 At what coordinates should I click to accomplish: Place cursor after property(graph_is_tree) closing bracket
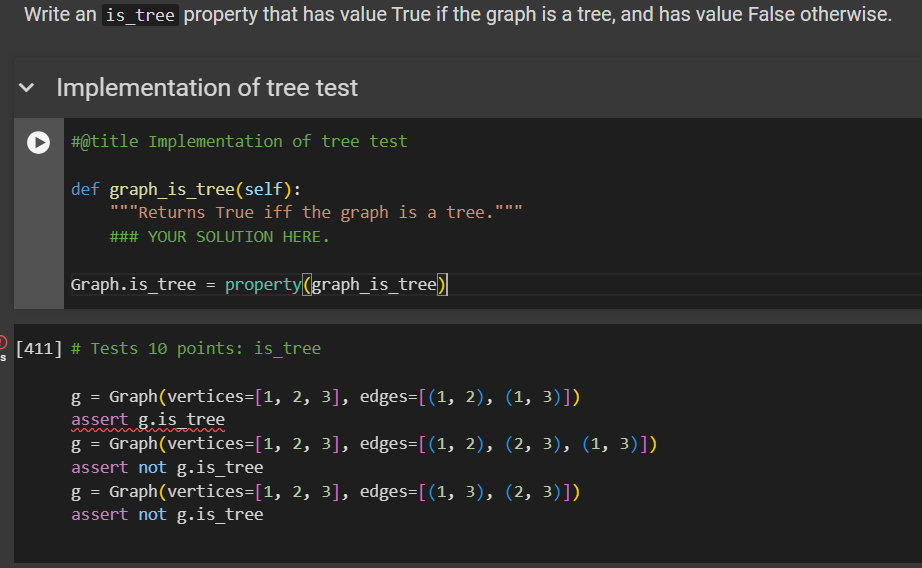coord(449,285)
